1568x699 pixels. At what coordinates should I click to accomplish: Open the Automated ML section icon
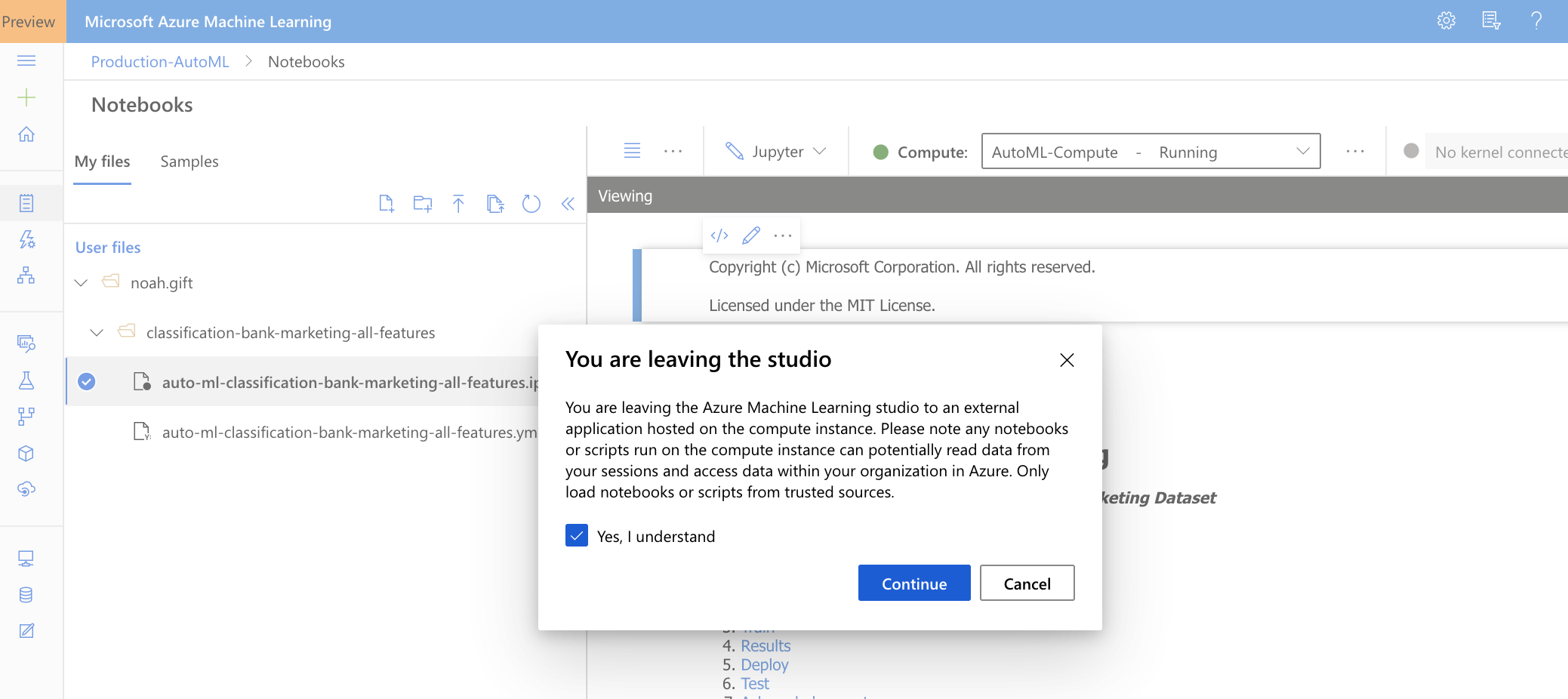(x=26, y=239)
